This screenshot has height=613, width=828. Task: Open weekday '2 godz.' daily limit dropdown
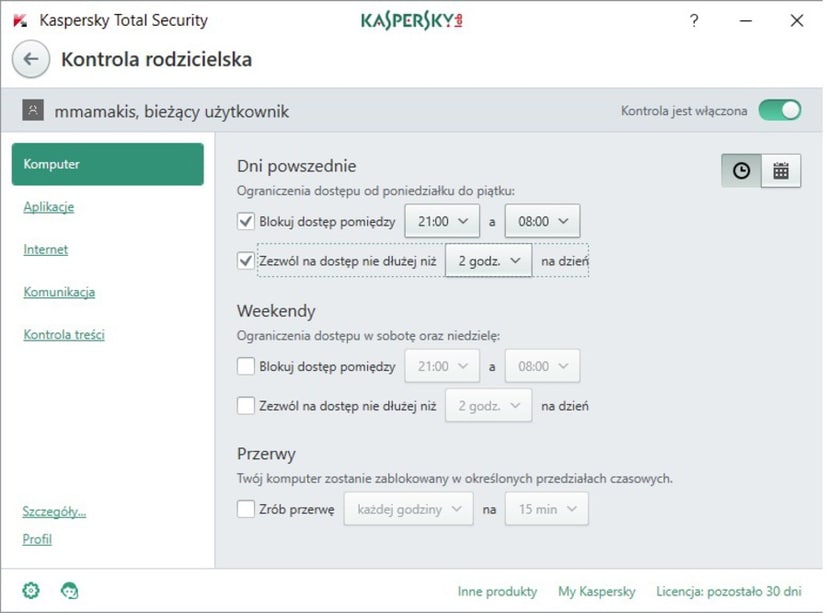click(488, 260)
